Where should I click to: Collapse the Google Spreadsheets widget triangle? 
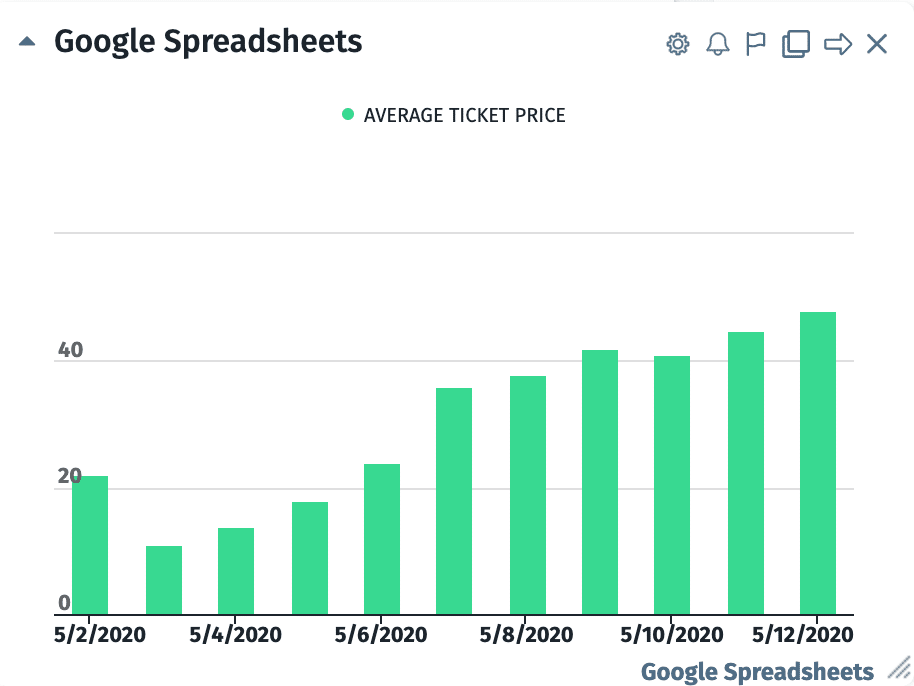(x=28, y=43)
